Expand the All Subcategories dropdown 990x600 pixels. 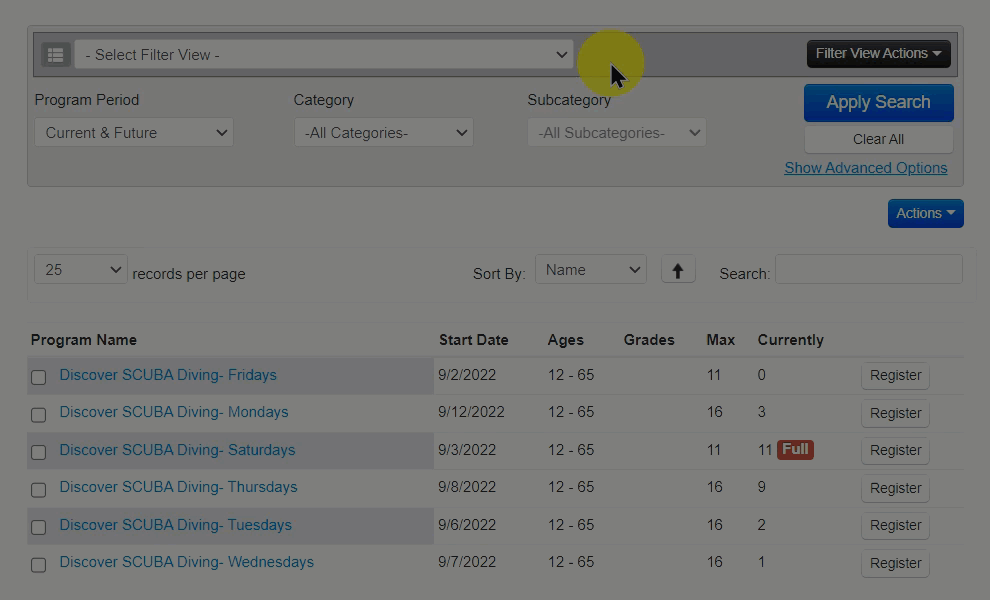617,133
